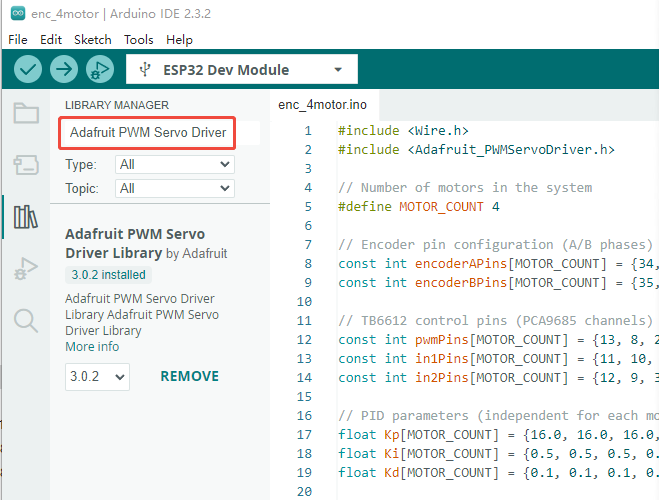Image resolution: width=659 pixels, height=500 pixels.
Task: Open the Search magnifier sidebar icon
Action: point(26,320)
